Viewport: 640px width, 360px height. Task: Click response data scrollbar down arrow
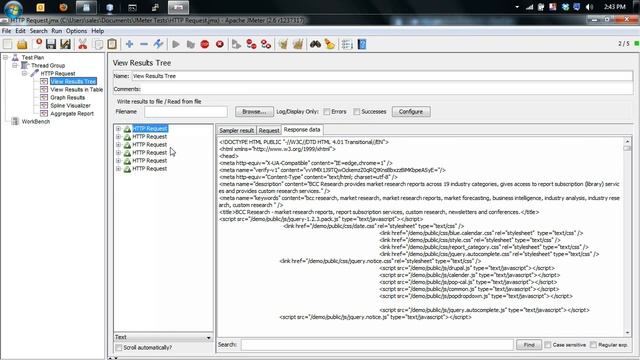coord(627,333)
